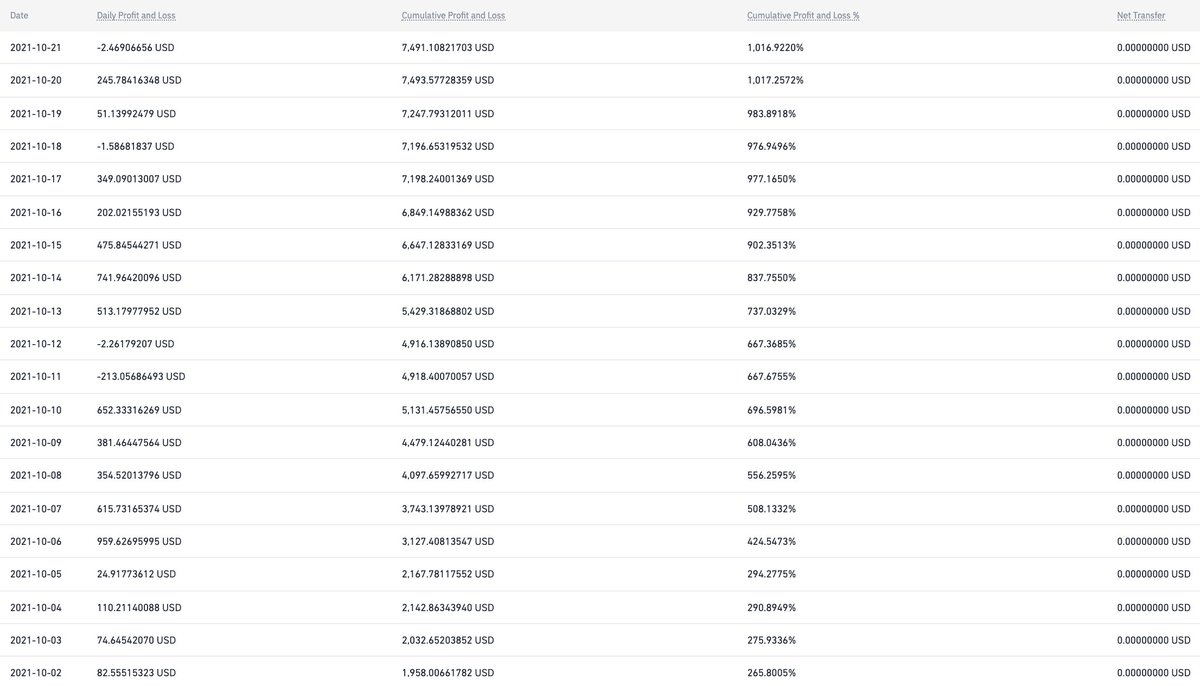Click daily profit 959.62695995 USD
The image size is (1200, 686).
139,541
